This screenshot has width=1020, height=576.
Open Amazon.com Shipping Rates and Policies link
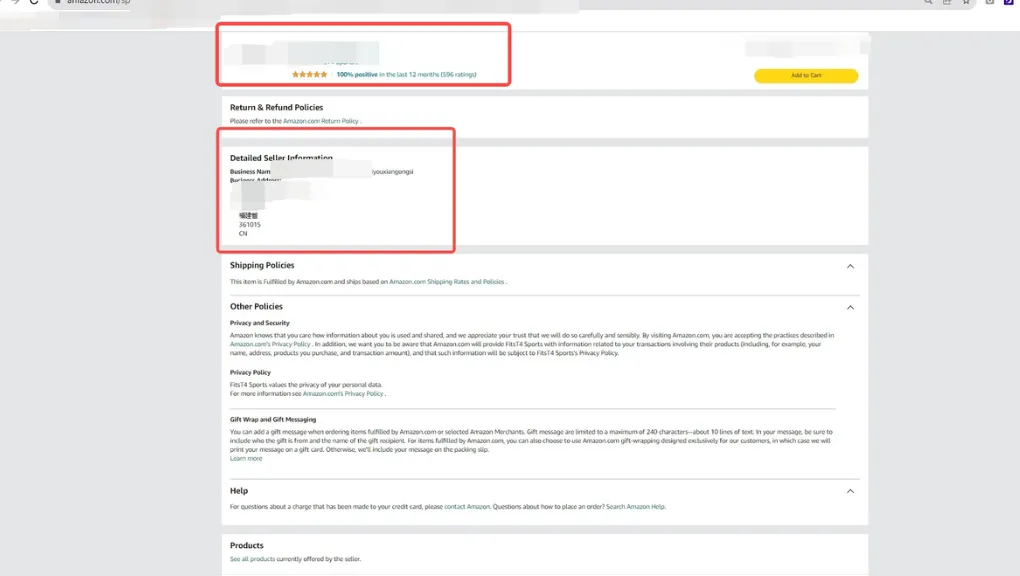pos(446,282)
